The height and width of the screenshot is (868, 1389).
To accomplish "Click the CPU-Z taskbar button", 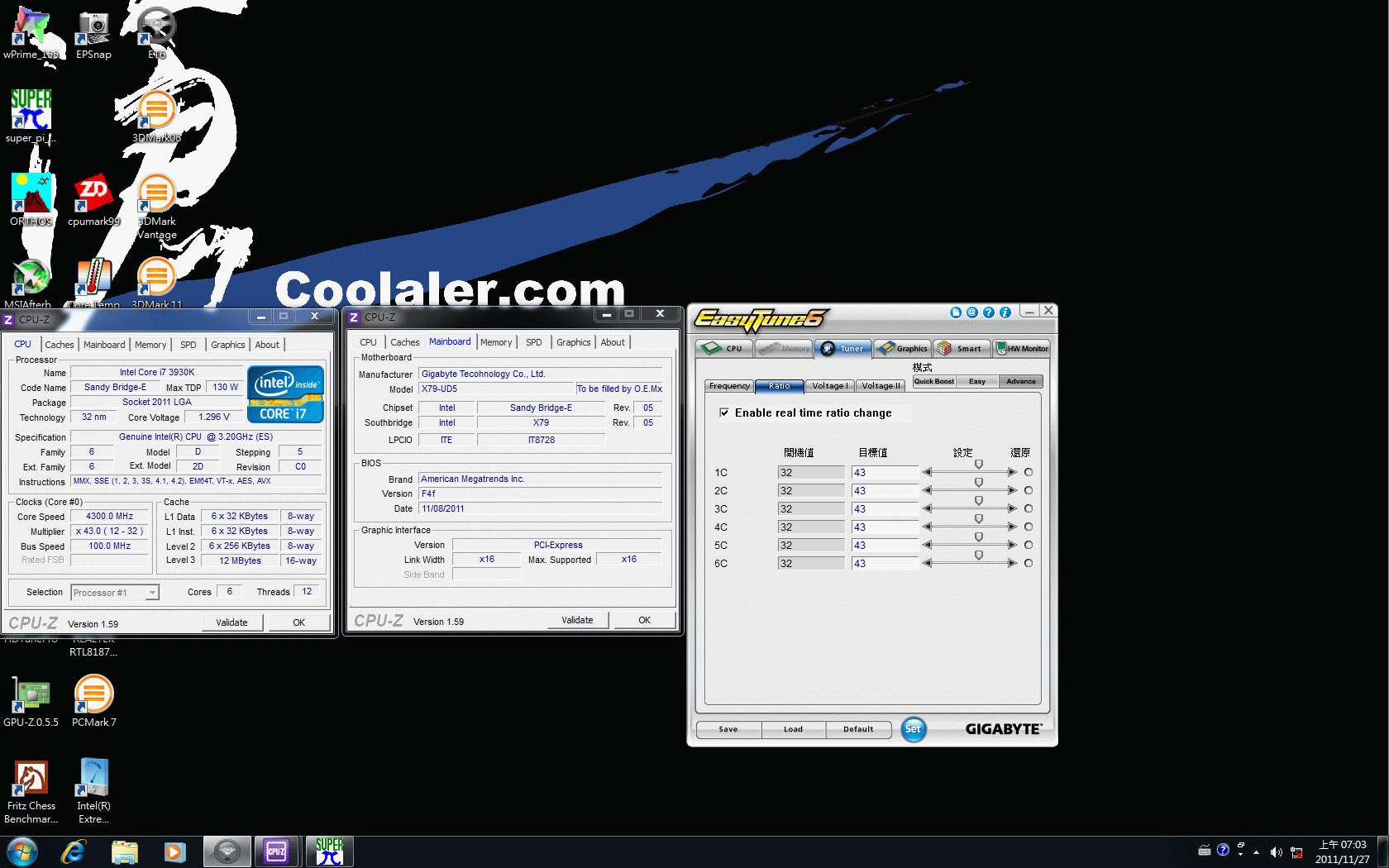I will click(x=276, y=851).
